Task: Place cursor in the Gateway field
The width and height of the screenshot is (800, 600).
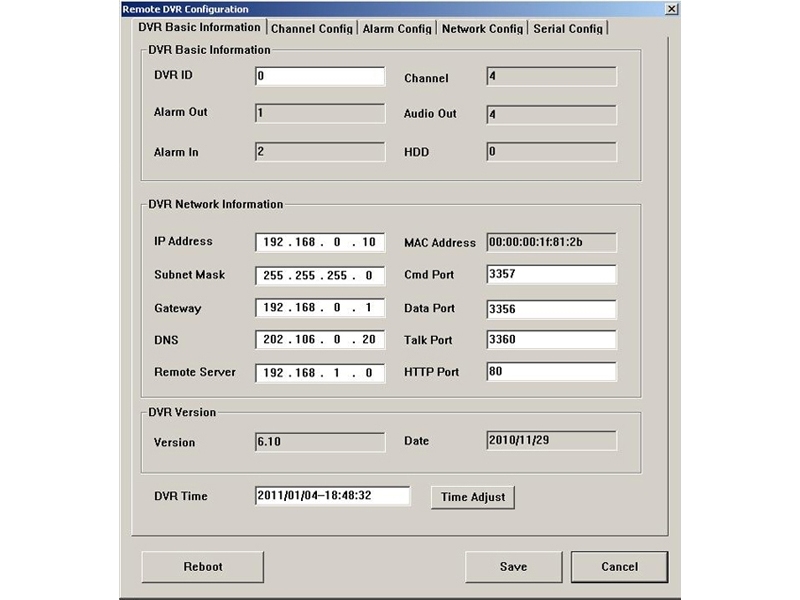Action: 320,307
